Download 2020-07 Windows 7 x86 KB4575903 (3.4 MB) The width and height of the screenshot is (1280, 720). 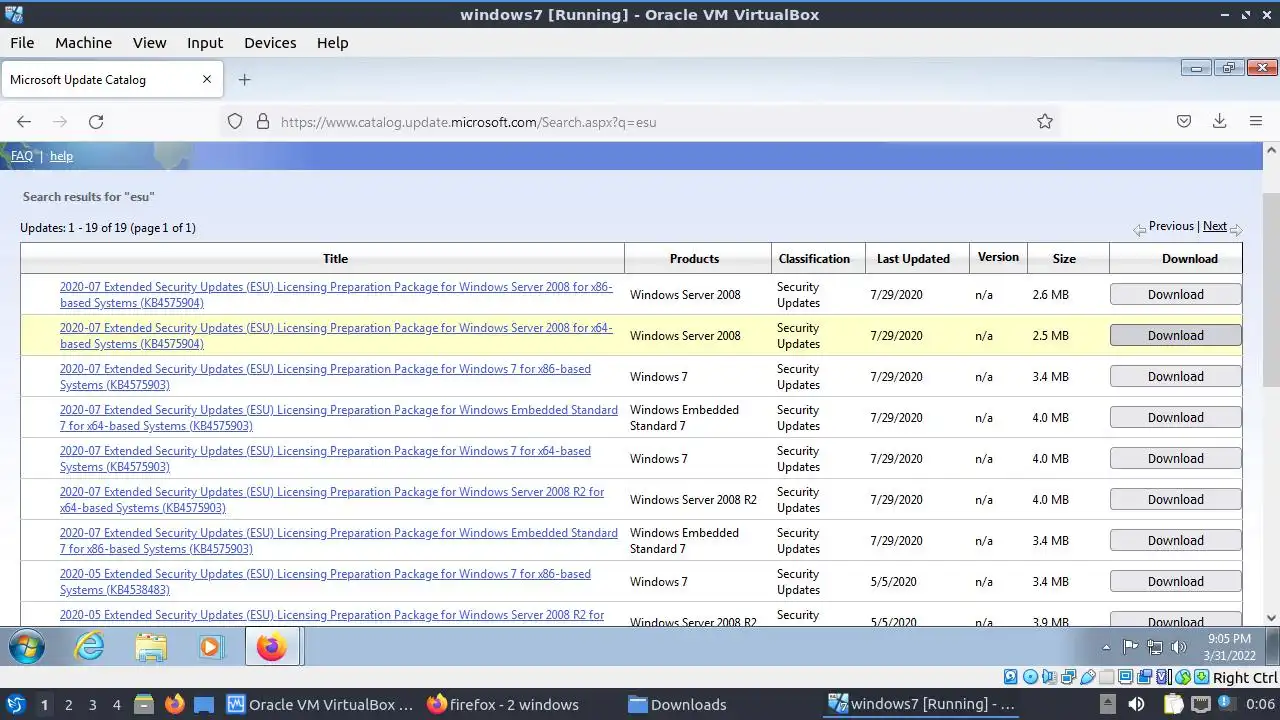tap(1176, 377)
